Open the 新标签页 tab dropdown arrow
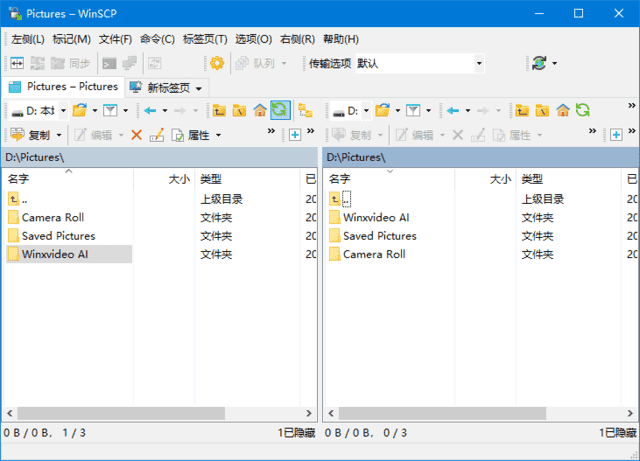Image resolution: width=640 pixels, height=461 pixels. (x=199, y=88)
